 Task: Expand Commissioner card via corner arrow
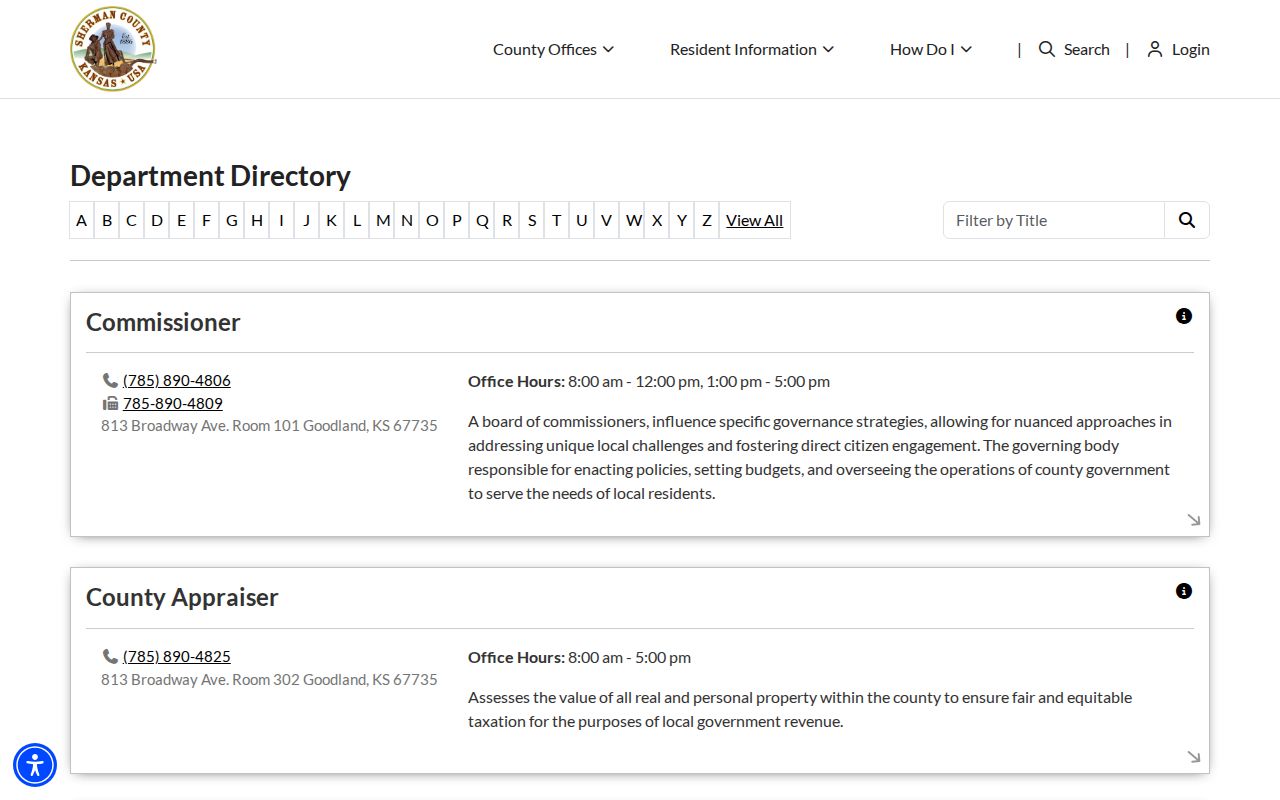(x=1193, y=519)
